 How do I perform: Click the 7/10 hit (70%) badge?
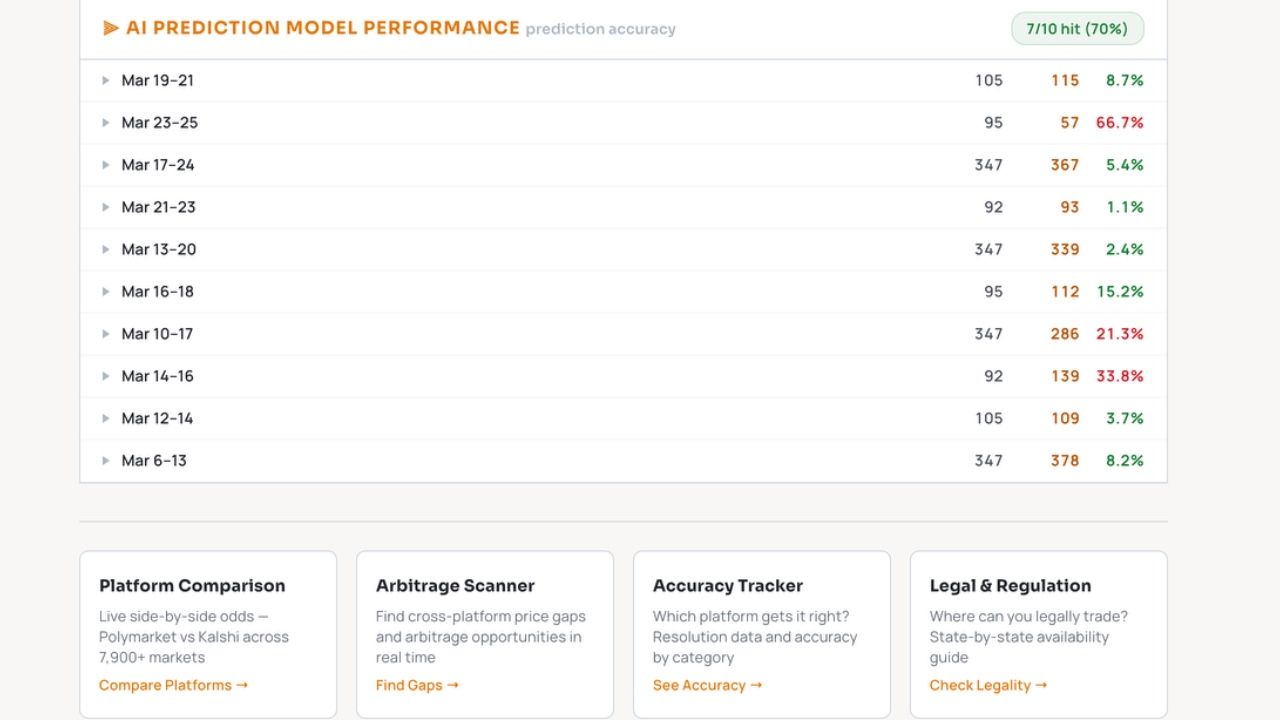pyautogui.click(x=1077, y=28)
